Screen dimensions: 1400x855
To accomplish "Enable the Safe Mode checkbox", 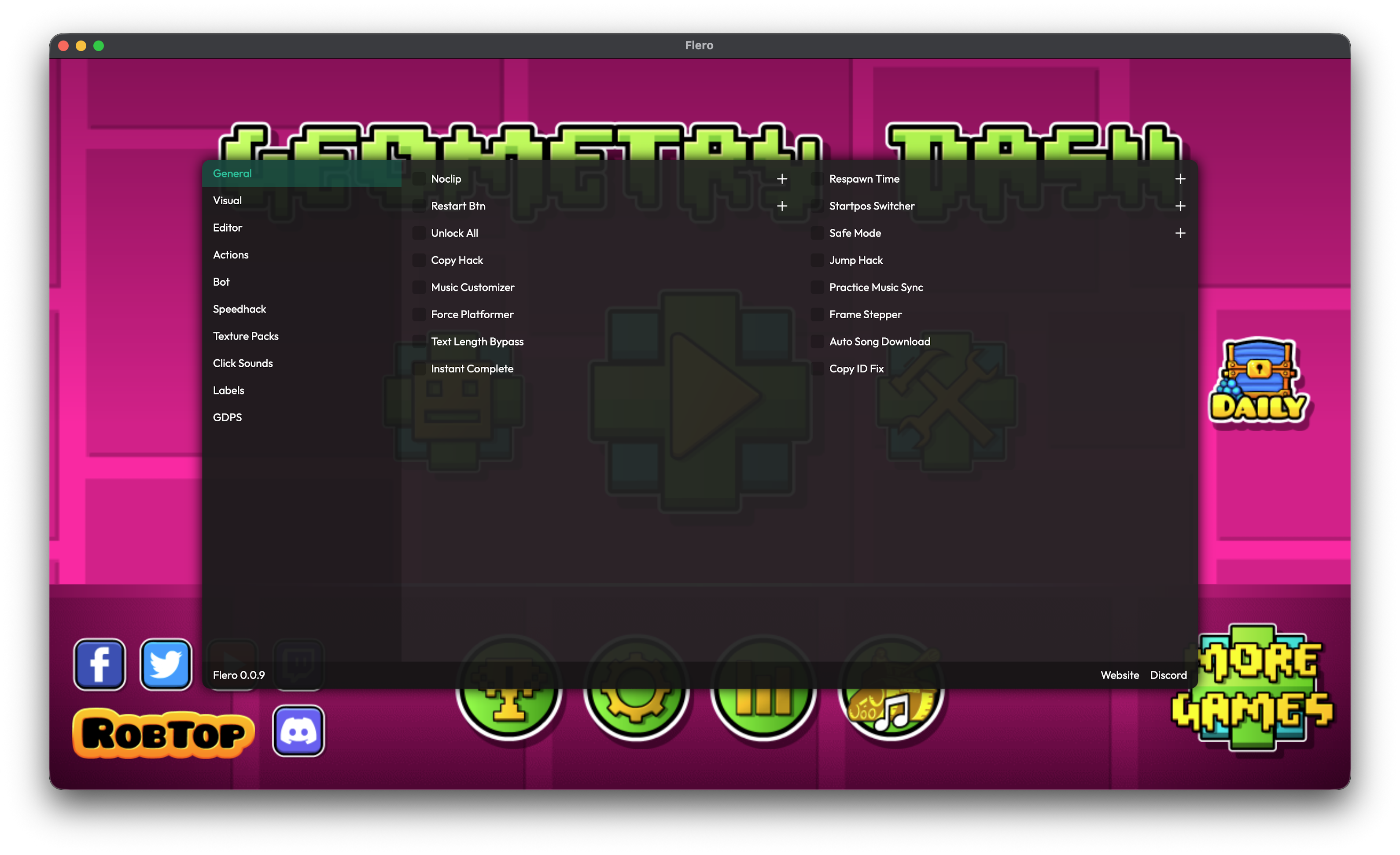I will tap(818, 233).
